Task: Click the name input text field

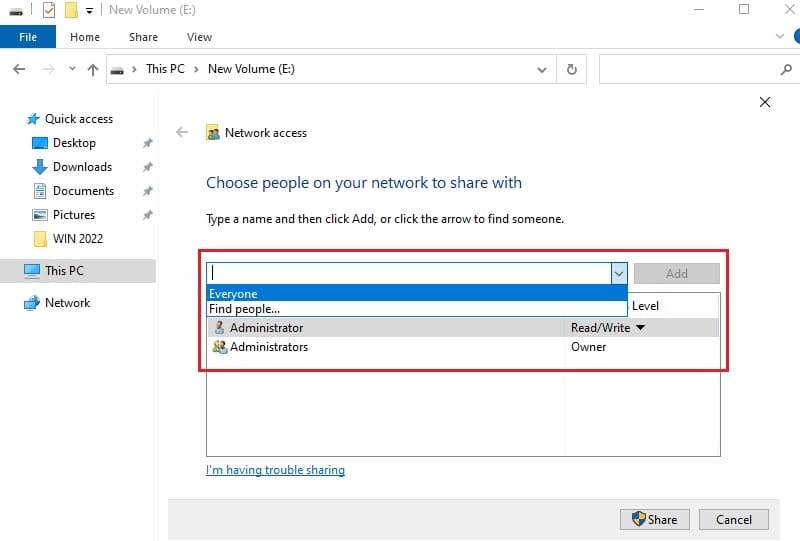Action: pyautogui.click(x=408, y=273)
